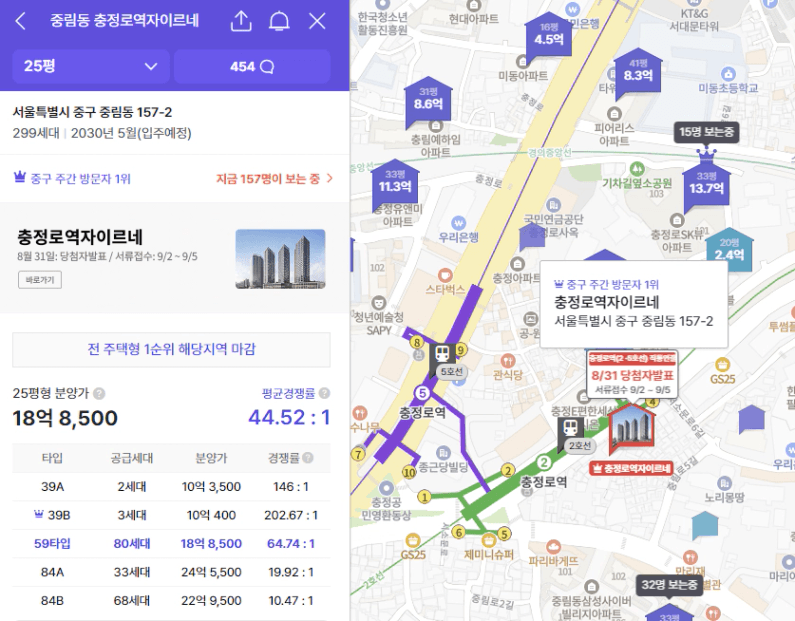Click the 중구 주간 방문자 1위 badge

pos(72,178)
